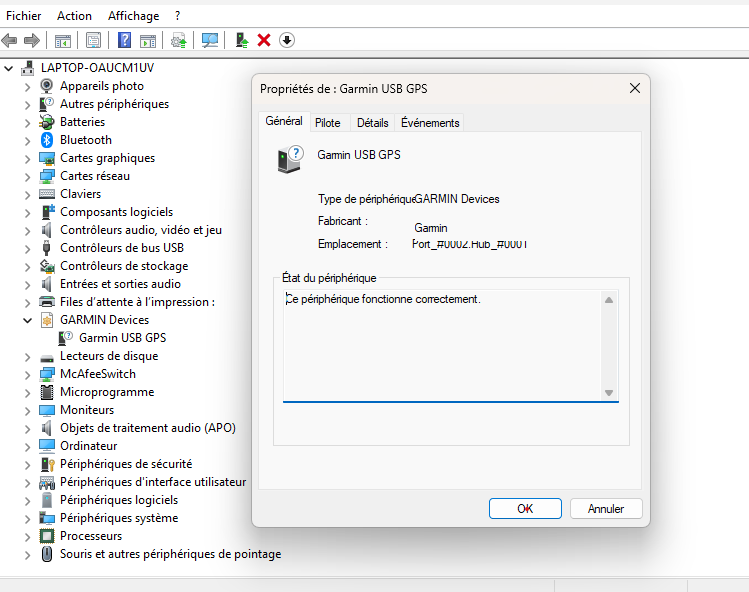The height and width of the screenshot is (592, 749).
Task: Click the Annuler button
Action: pyautogui.click(x=606, y=508)
